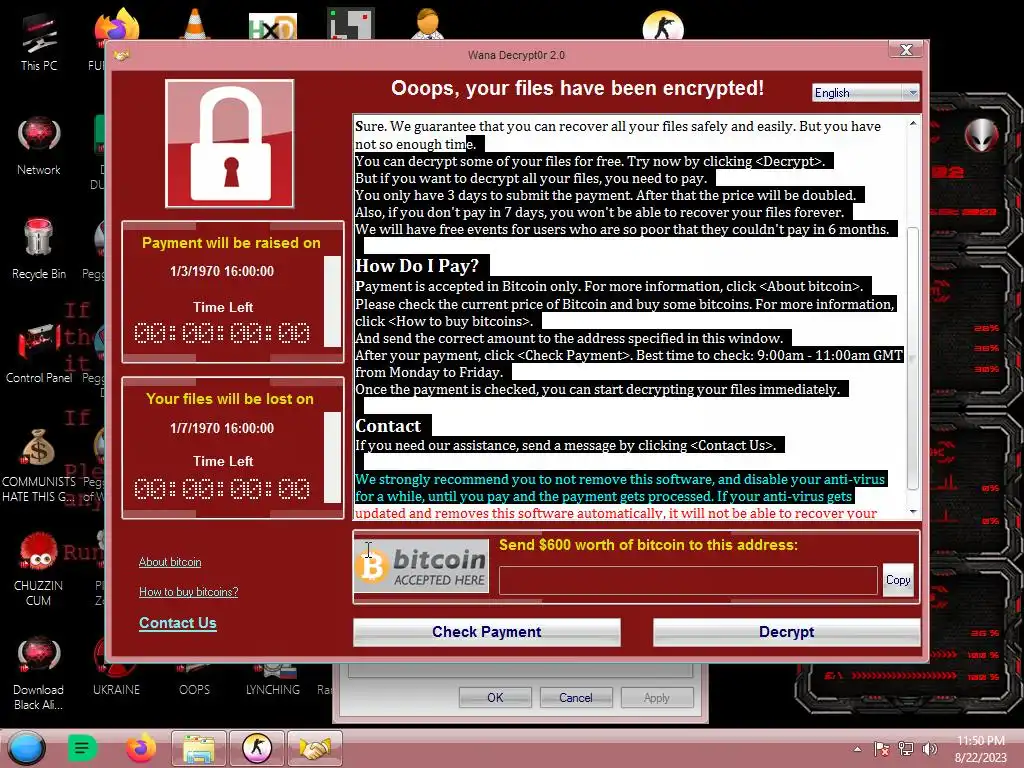The height and width of the screenshot is (768, 1024).
Task: Open the Action Center flag icon
Action: 882,749
